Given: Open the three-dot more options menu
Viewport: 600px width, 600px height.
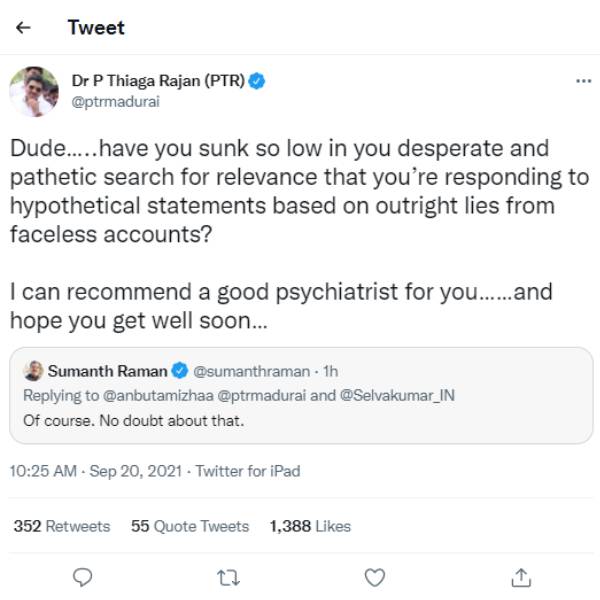Looking at the screenshot, I should [x=584, y=81].
